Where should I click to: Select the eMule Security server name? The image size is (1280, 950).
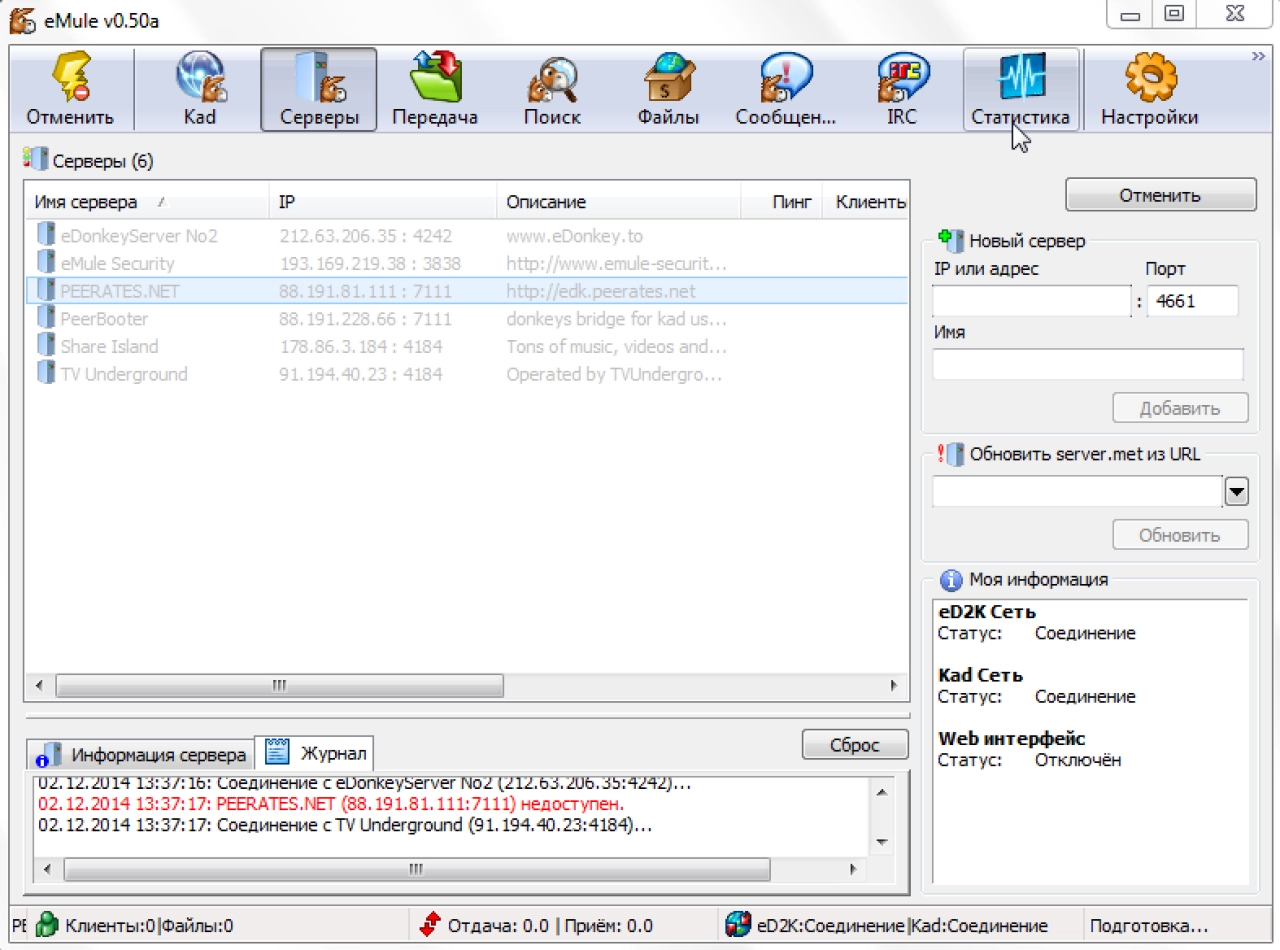117,264
